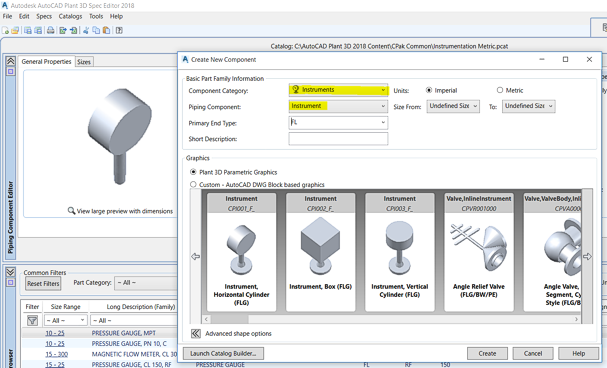
Task: Click the 10 - 25 link for PRESSURE GAUGE, MPT
Action: pyautogui.click(x=55, y=333)
